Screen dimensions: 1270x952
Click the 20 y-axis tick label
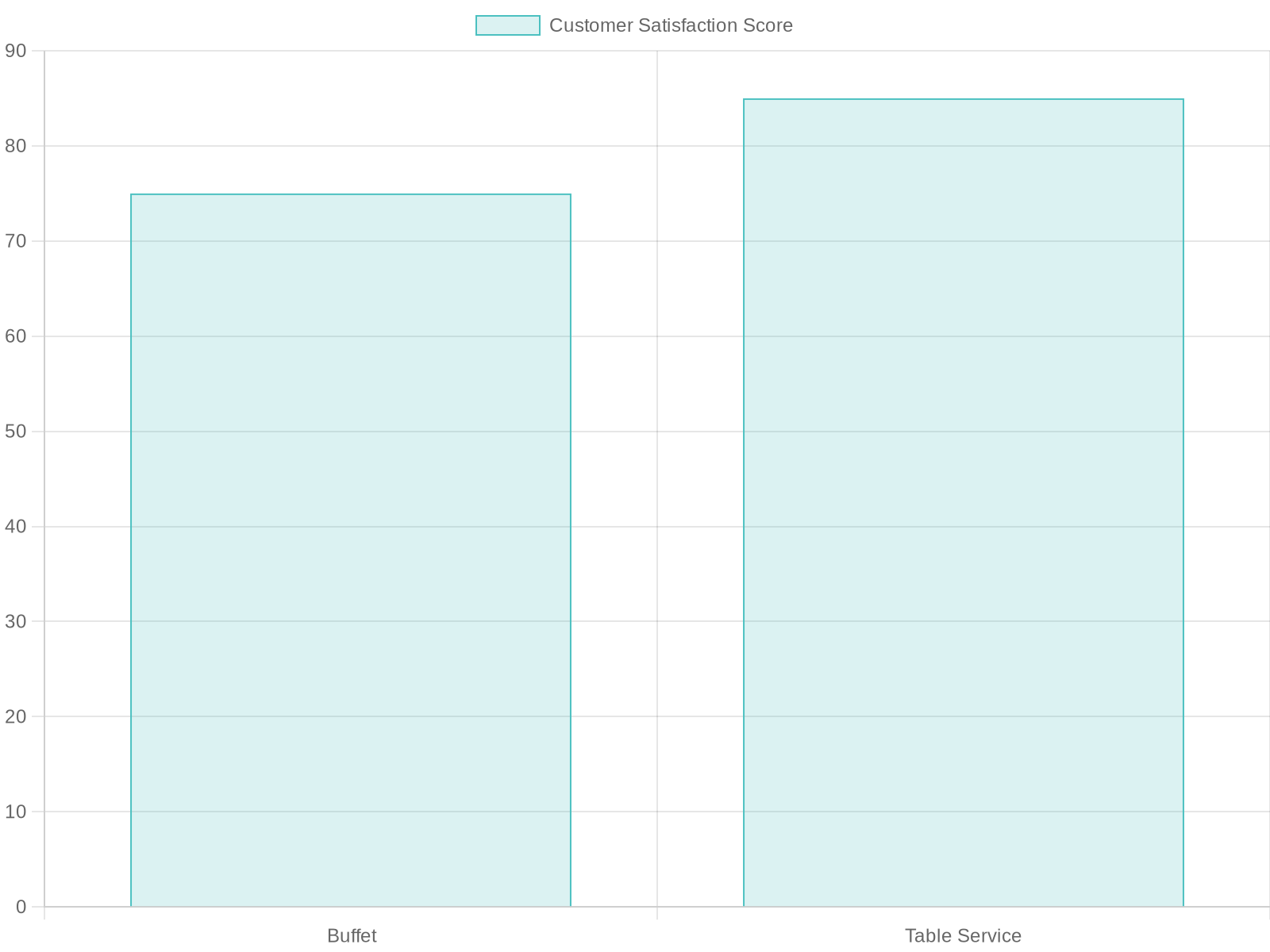[x=16, y=716]
